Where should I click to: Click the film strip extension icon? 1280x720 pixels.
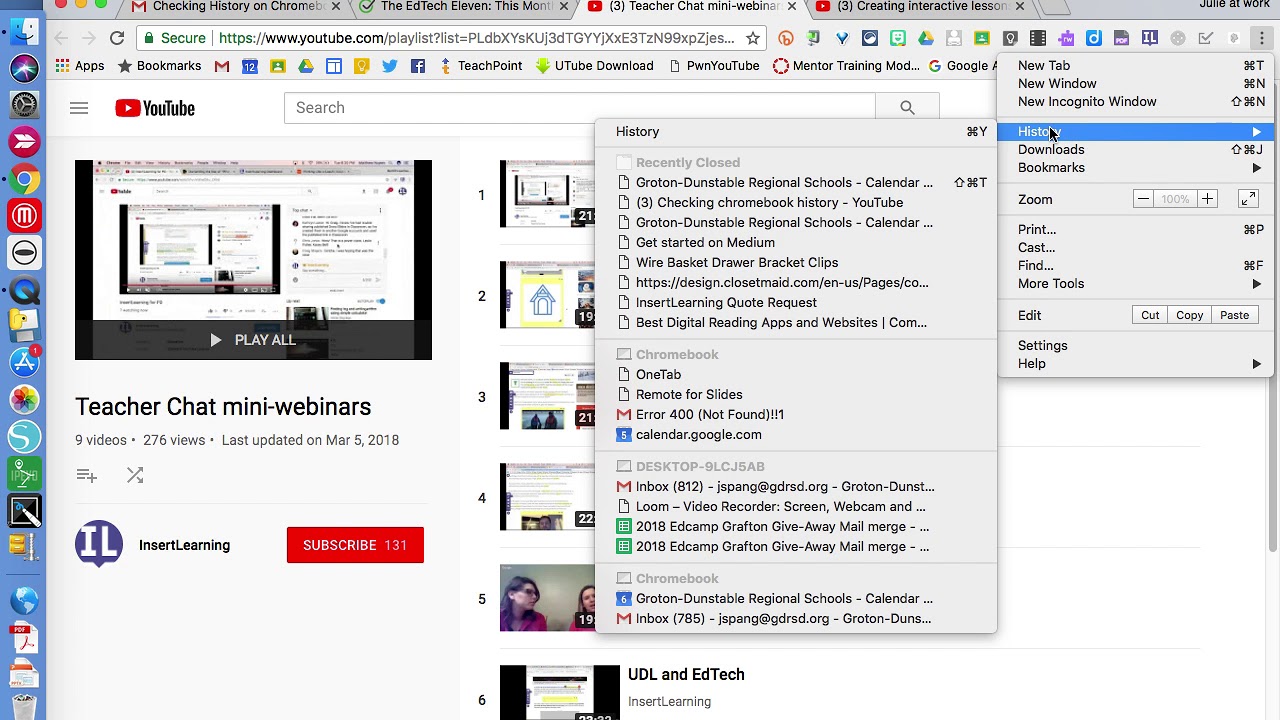pyautogui.click(x=1038, y=38)
